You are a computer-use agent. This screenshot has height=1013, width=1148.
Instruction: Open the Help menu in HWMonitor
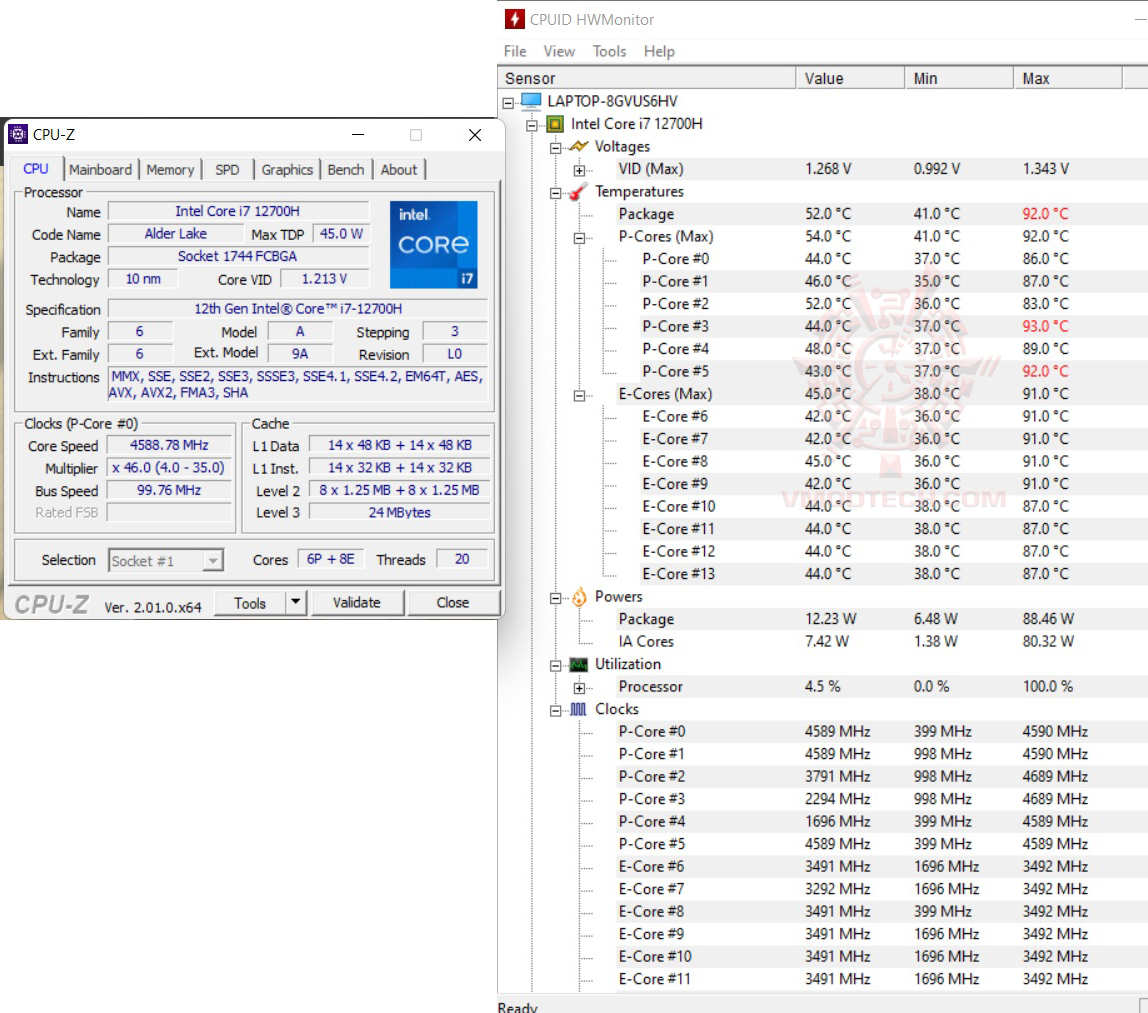pos(659,51)
